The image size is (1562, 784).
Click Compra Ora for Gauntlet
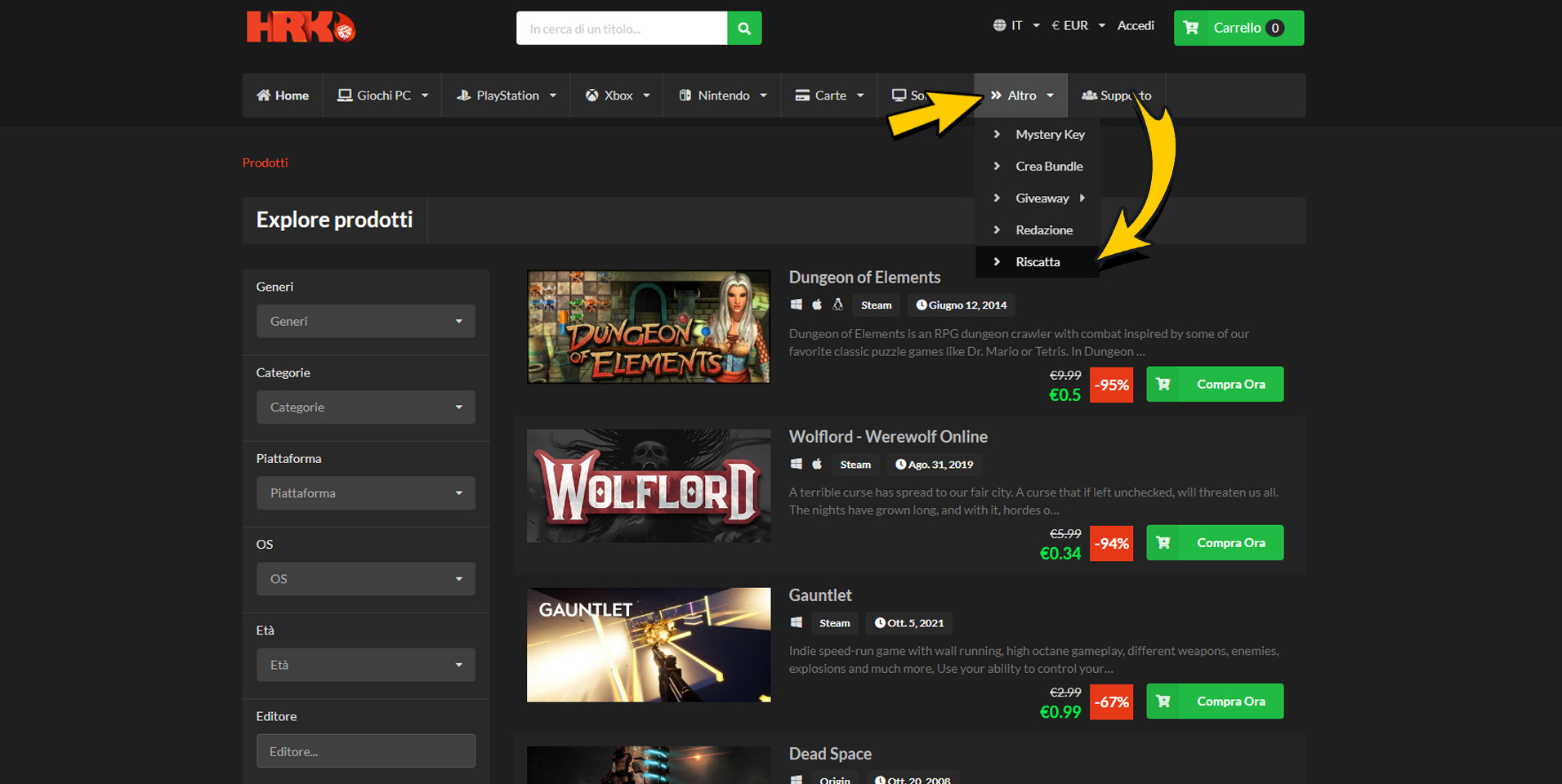click(x=1214, y=702)
